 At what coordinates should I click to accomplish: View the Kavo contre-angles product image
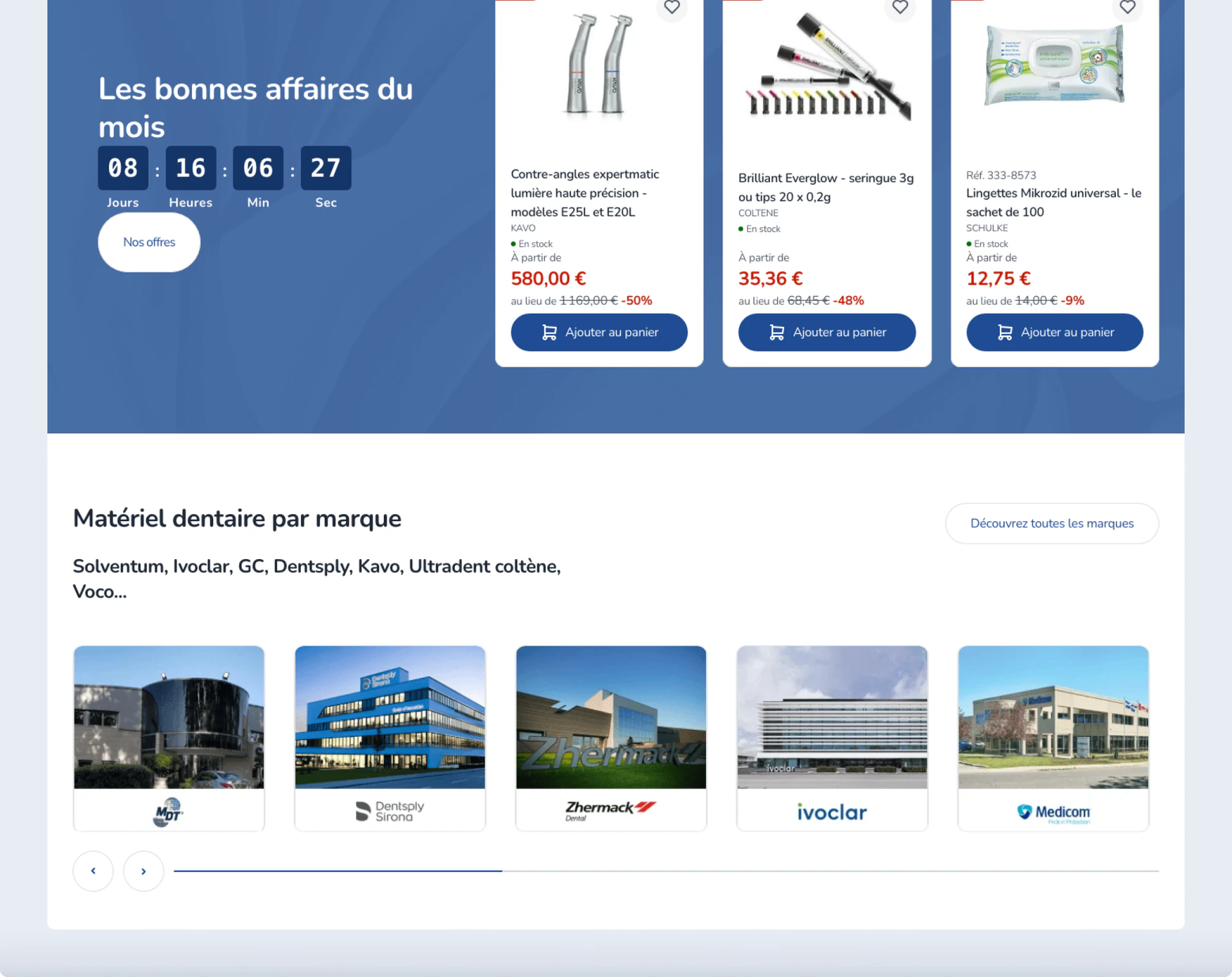[x=599, y=66]
